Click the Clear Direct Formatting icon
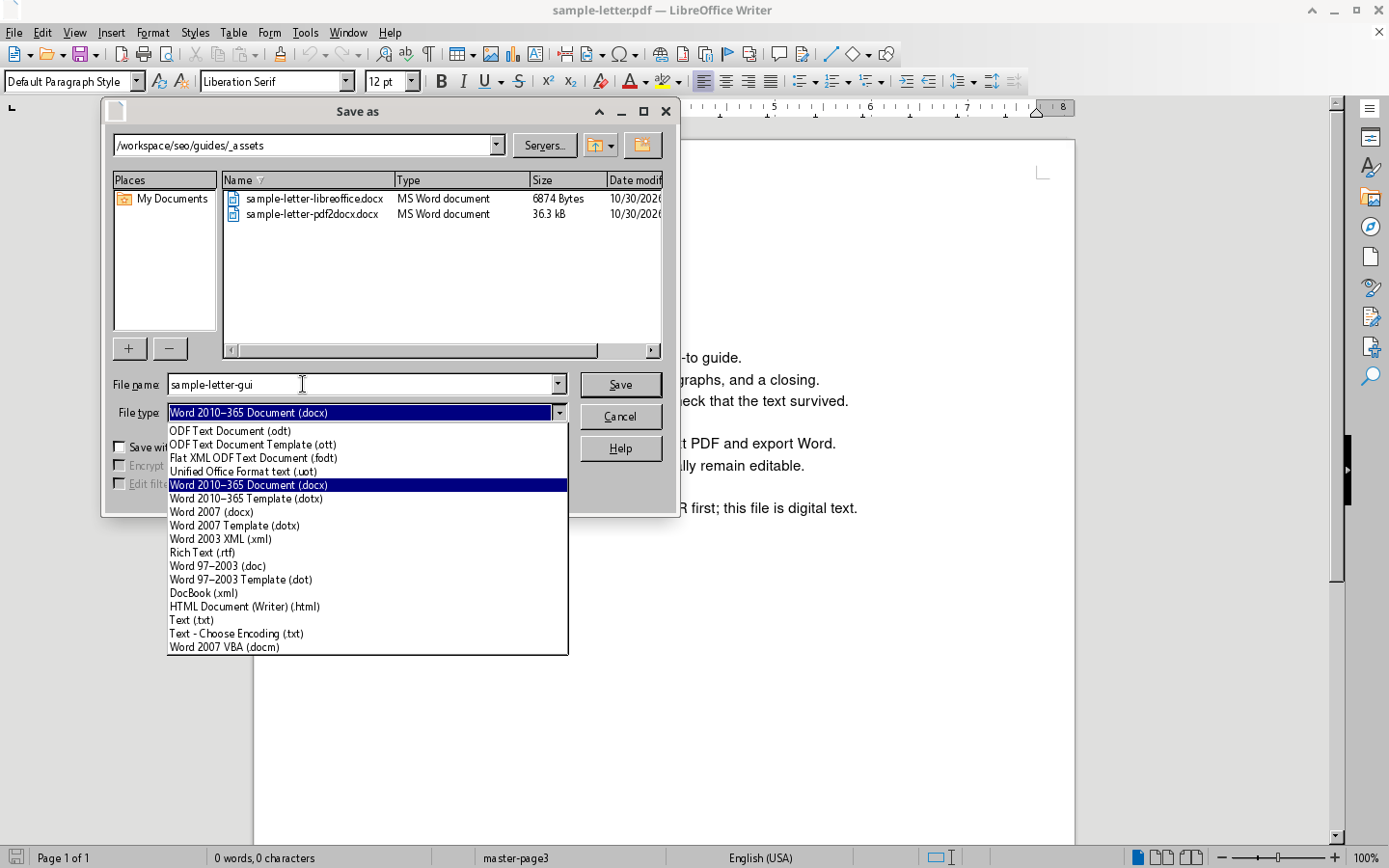The height and width of the screenshot is (868, 1389). (x=600, y=82)
